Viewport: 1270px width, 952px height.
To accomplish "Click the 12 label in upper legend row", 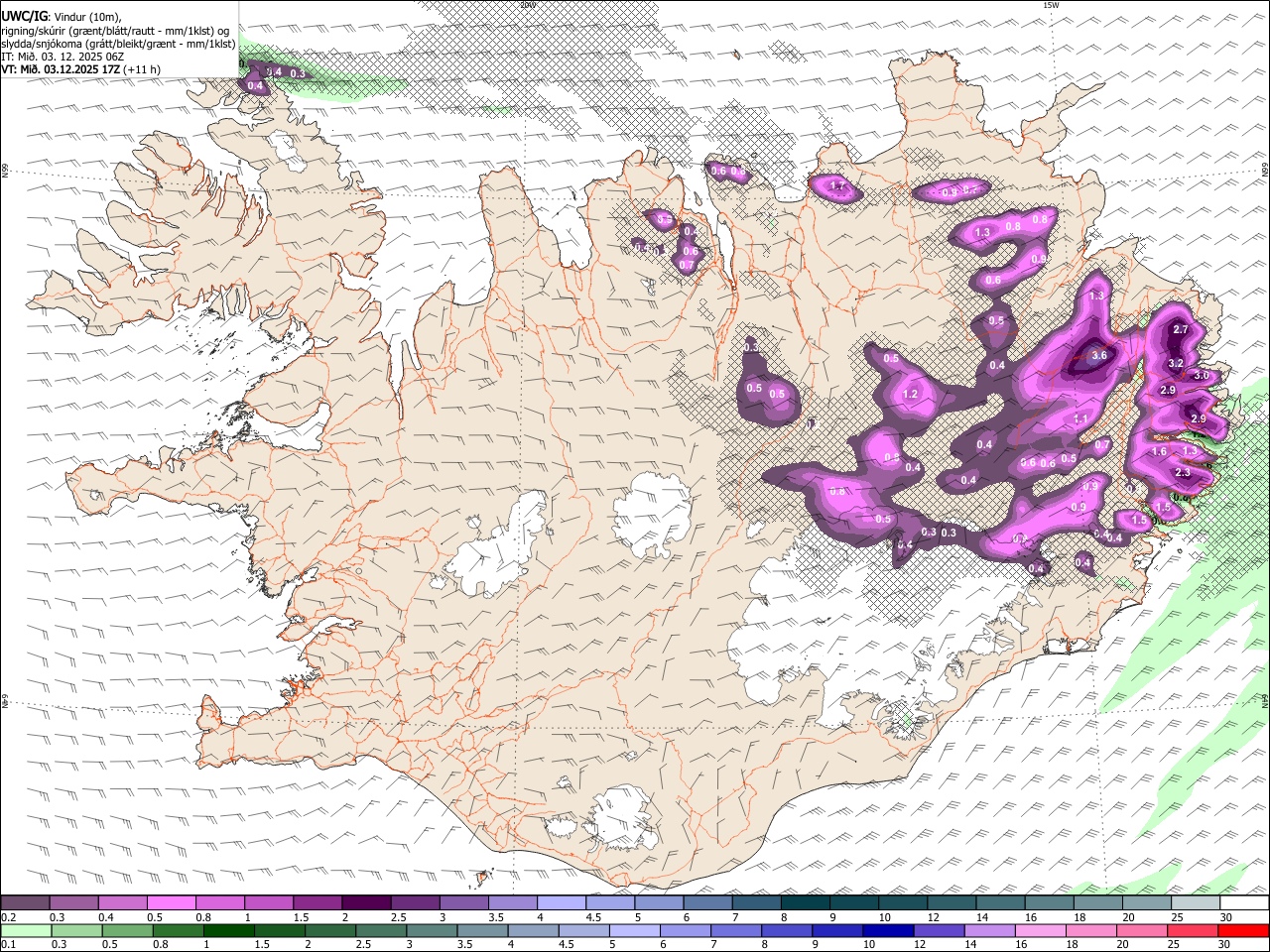I will point(934,917).
